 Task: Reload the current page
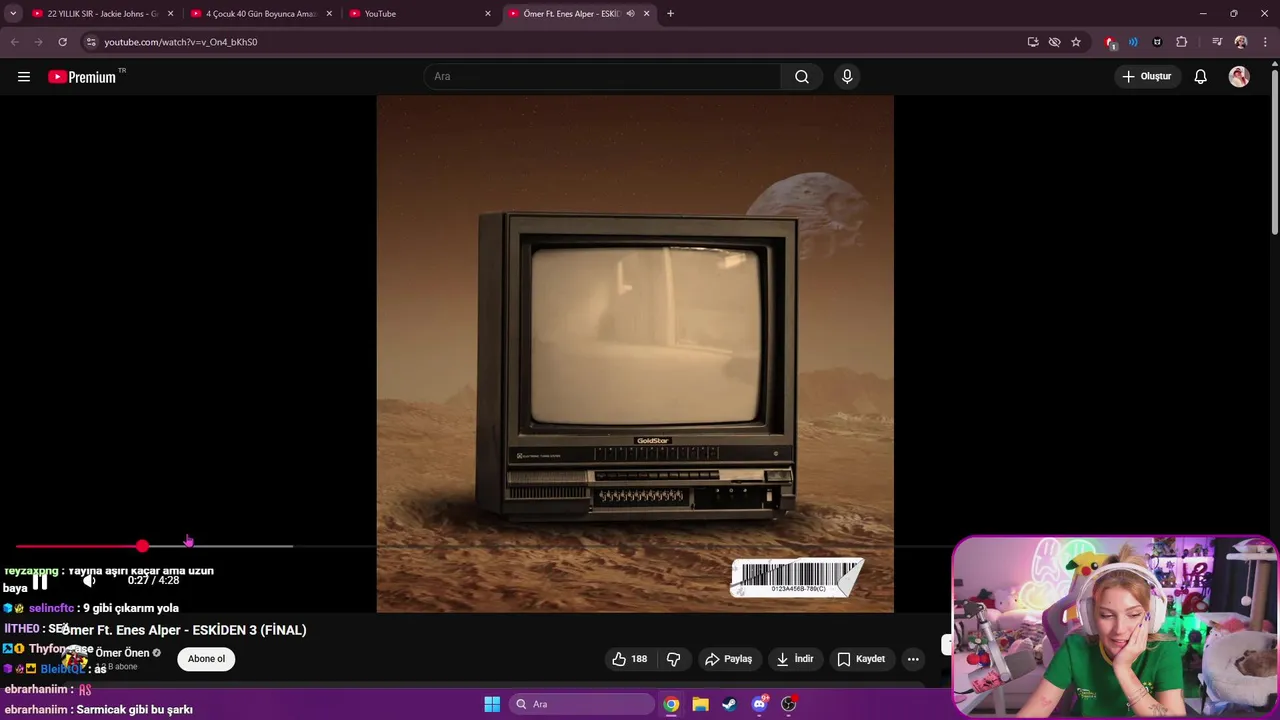(x=62, y=42)
